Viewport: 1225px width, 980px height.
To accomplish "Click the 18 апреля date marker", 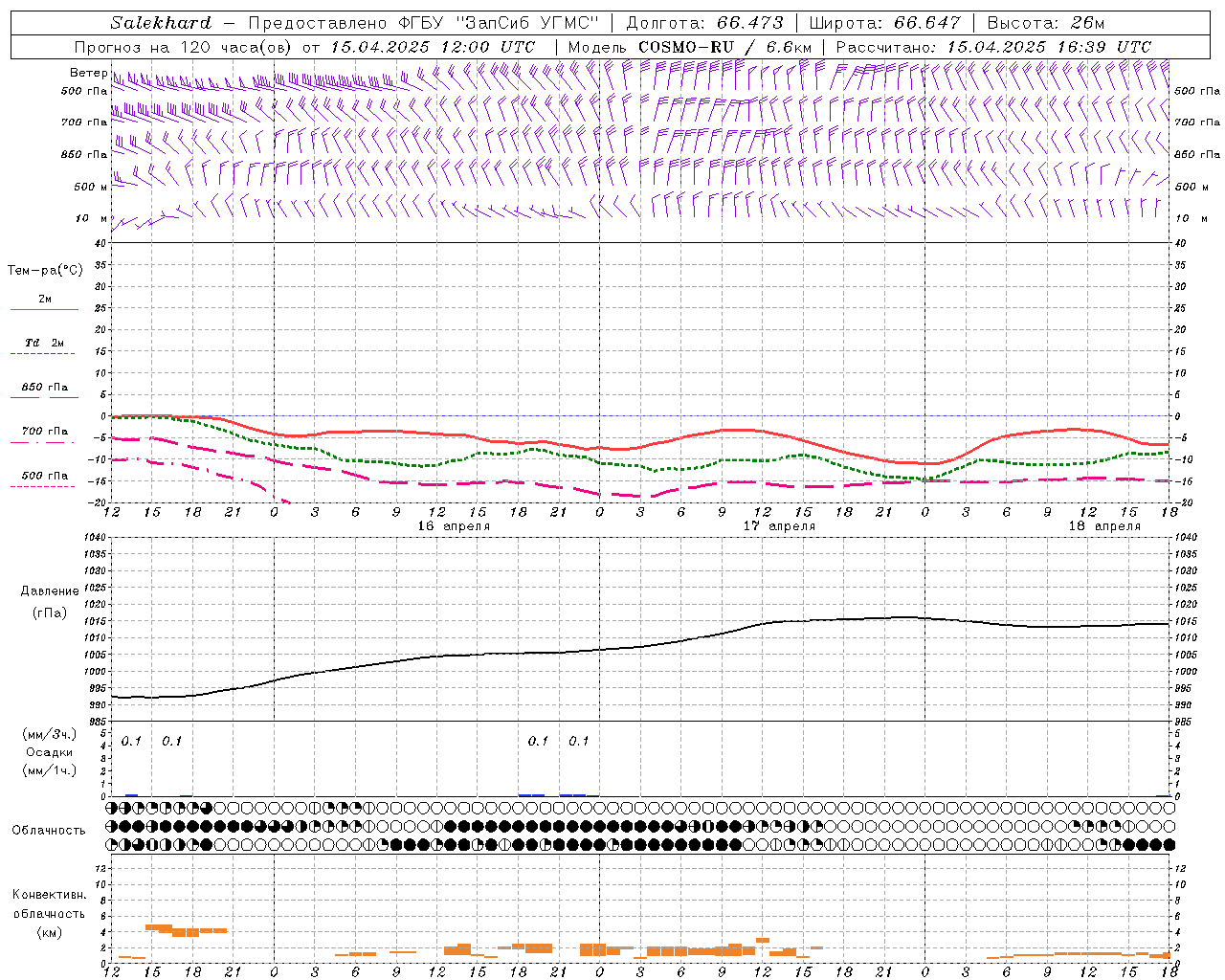I will tap(1103, 526).
